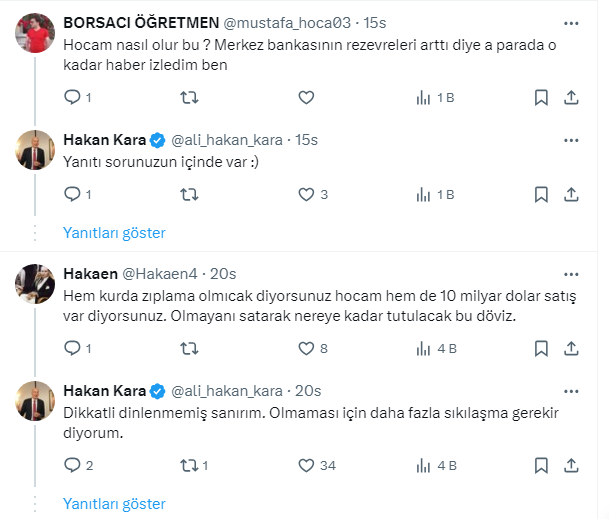Show replies under the last Hakan Kara reply
609x519 pixels.
(x=114, y=503)
